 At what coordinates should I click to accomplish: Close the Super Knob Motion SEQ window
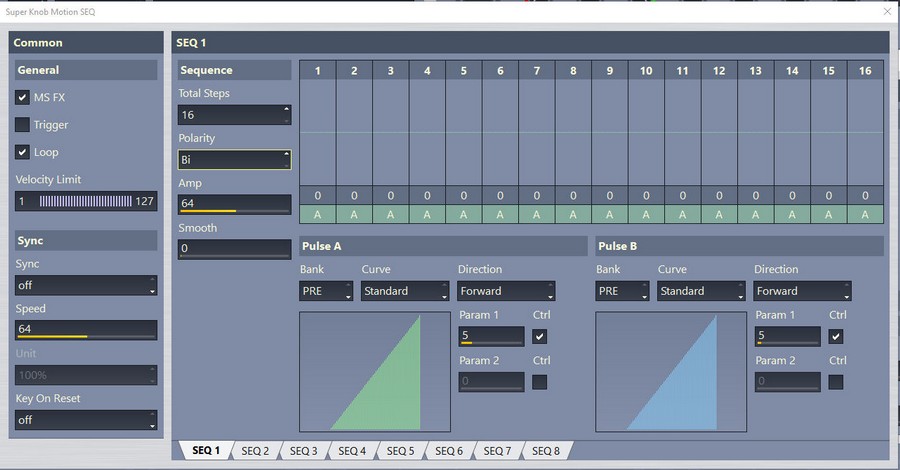885,11
